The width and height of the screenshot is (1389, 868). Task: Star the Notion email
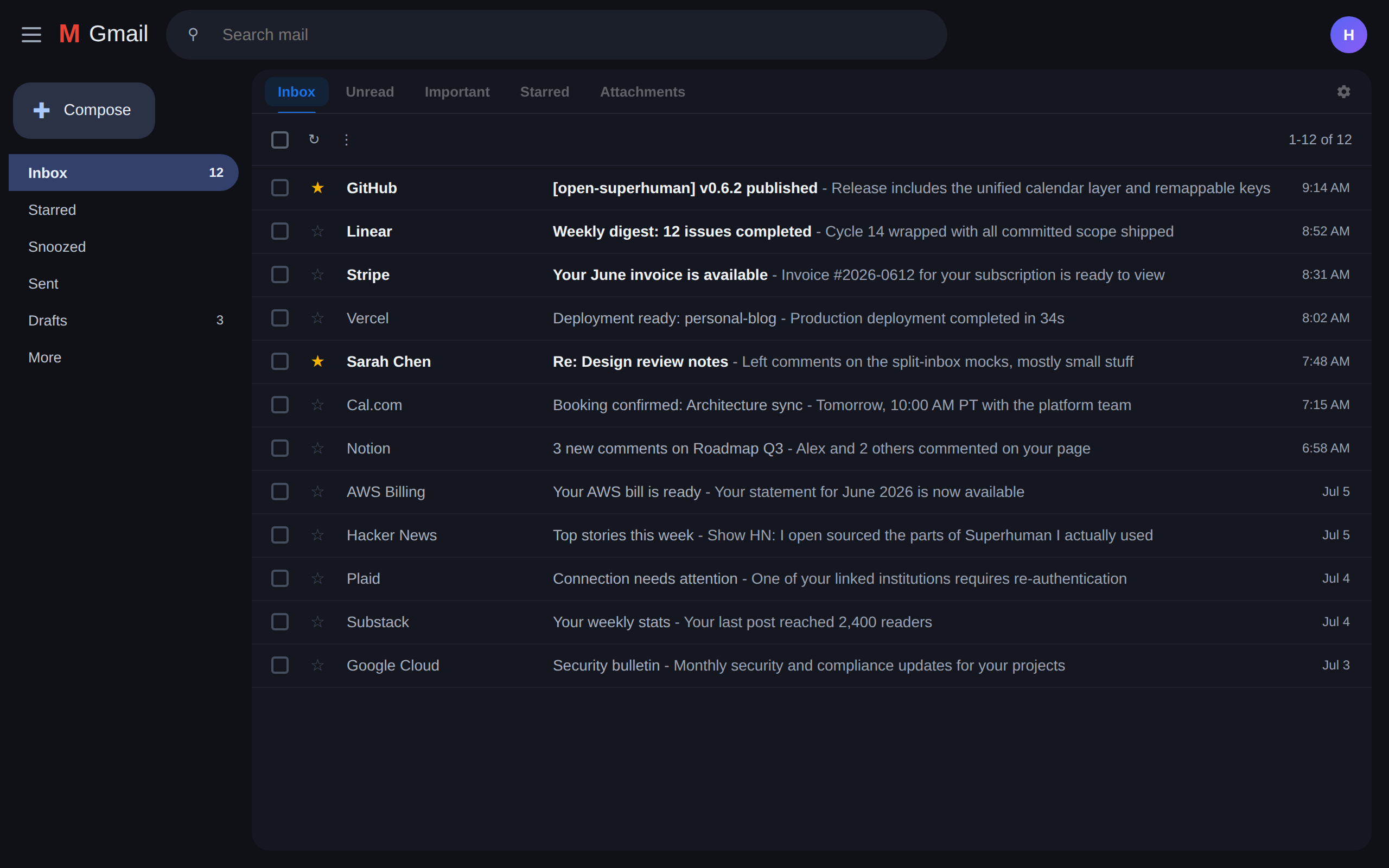pos(317,448)
